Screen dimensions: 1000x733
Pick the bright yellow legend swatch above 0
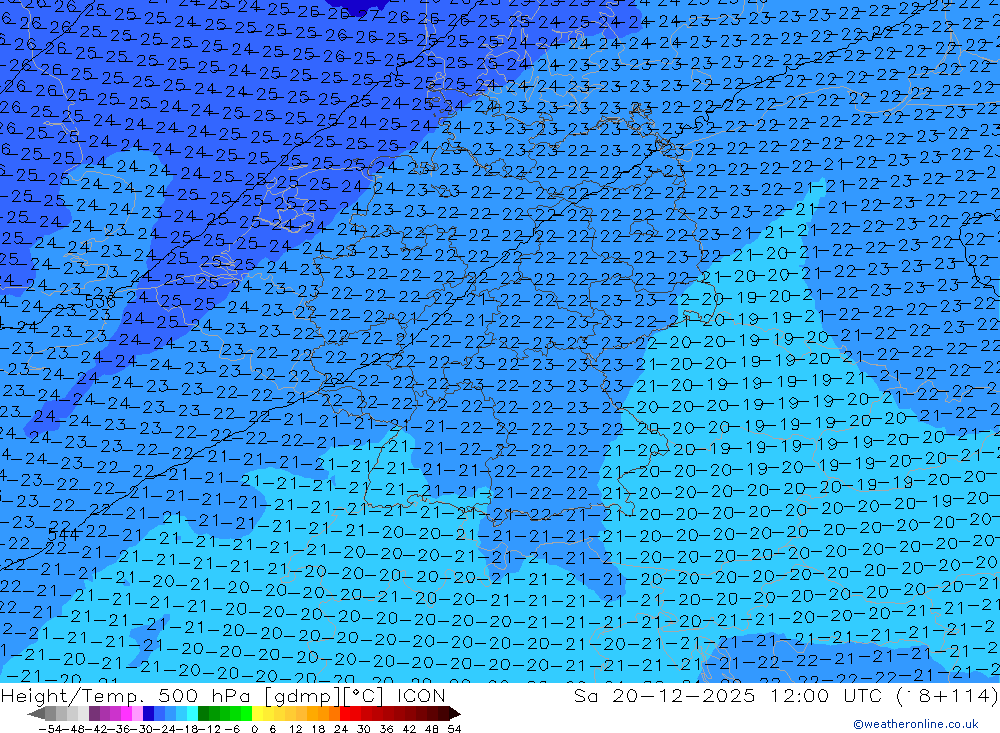pos(258,713)
